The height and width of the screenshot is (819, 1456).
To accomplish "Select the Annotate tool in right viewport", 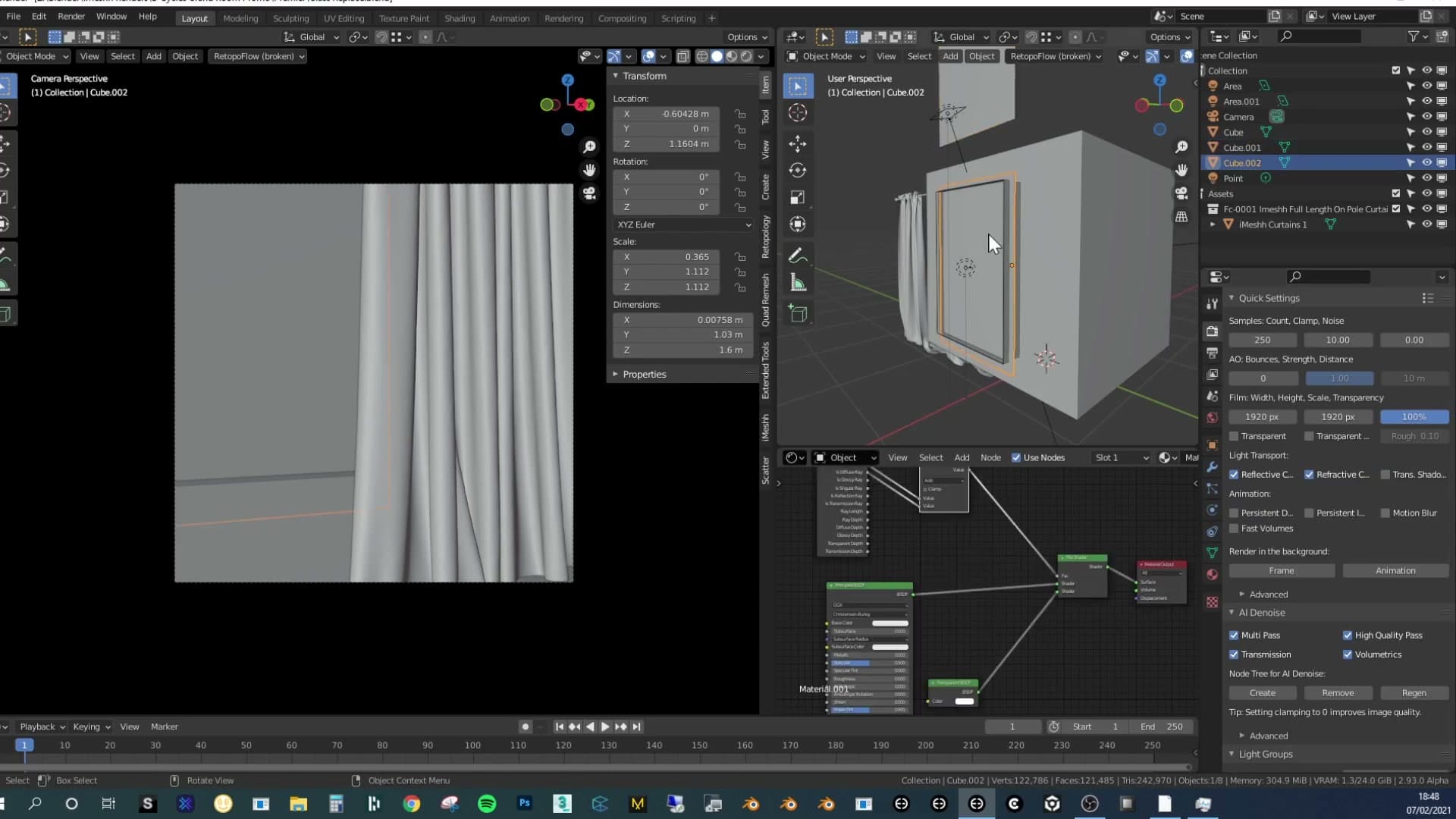I will tap(797, 256).
